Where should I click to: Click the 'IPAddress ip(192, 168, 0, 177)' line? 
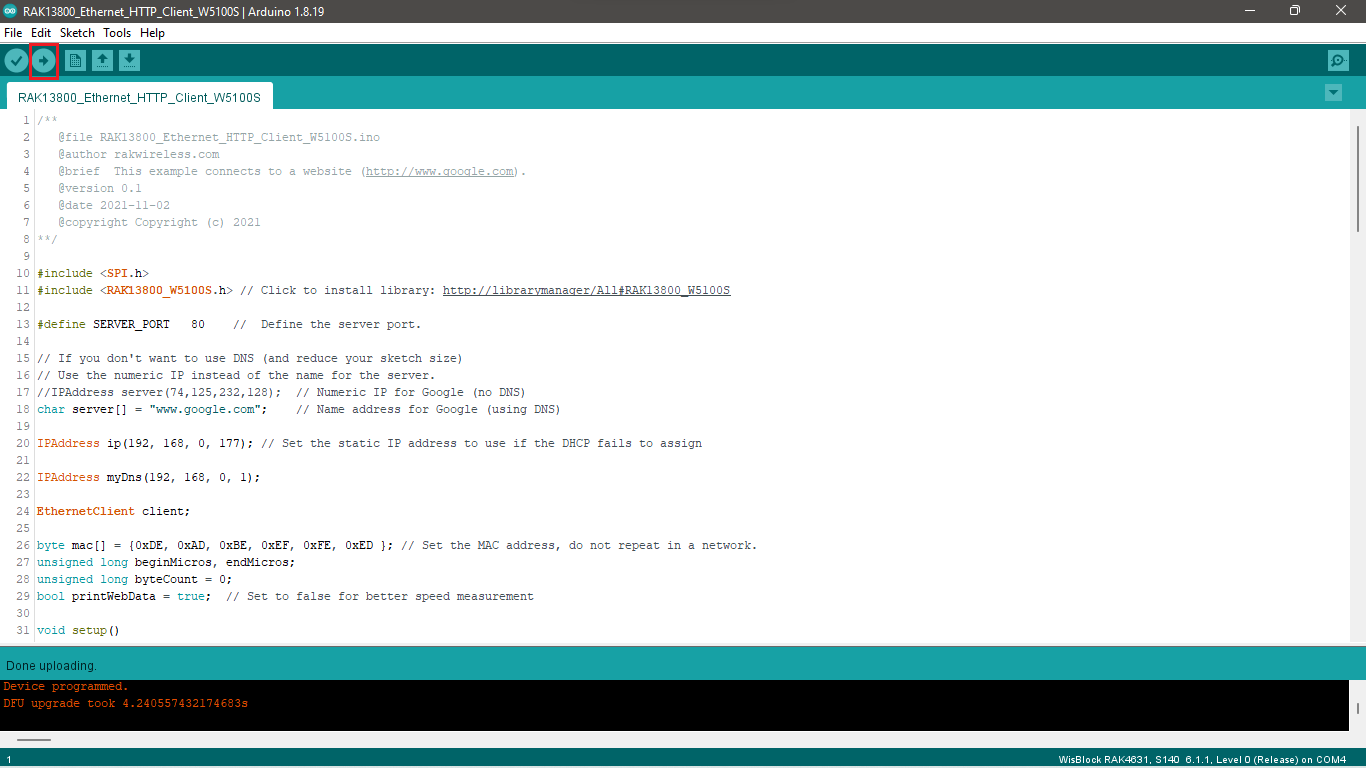[369, 443]
